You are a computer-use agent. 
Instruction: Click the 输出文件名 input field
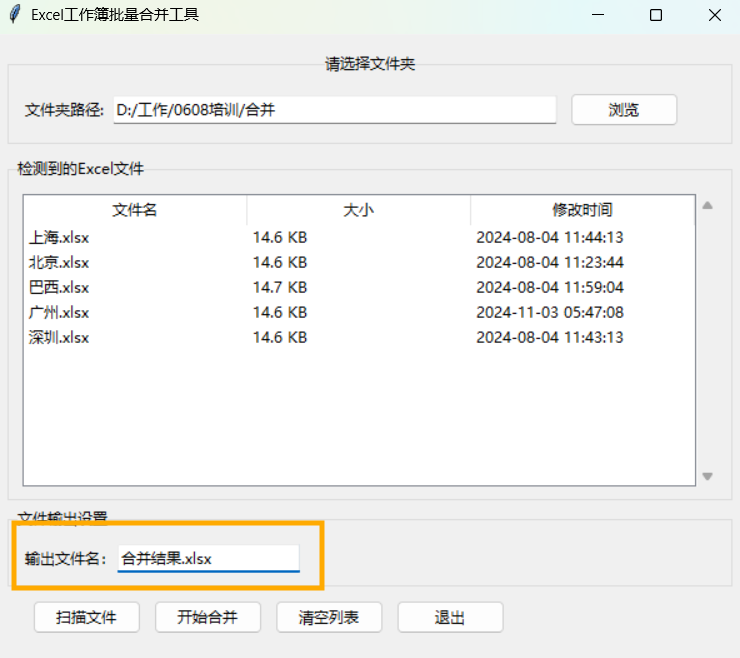tap(209, 559)
